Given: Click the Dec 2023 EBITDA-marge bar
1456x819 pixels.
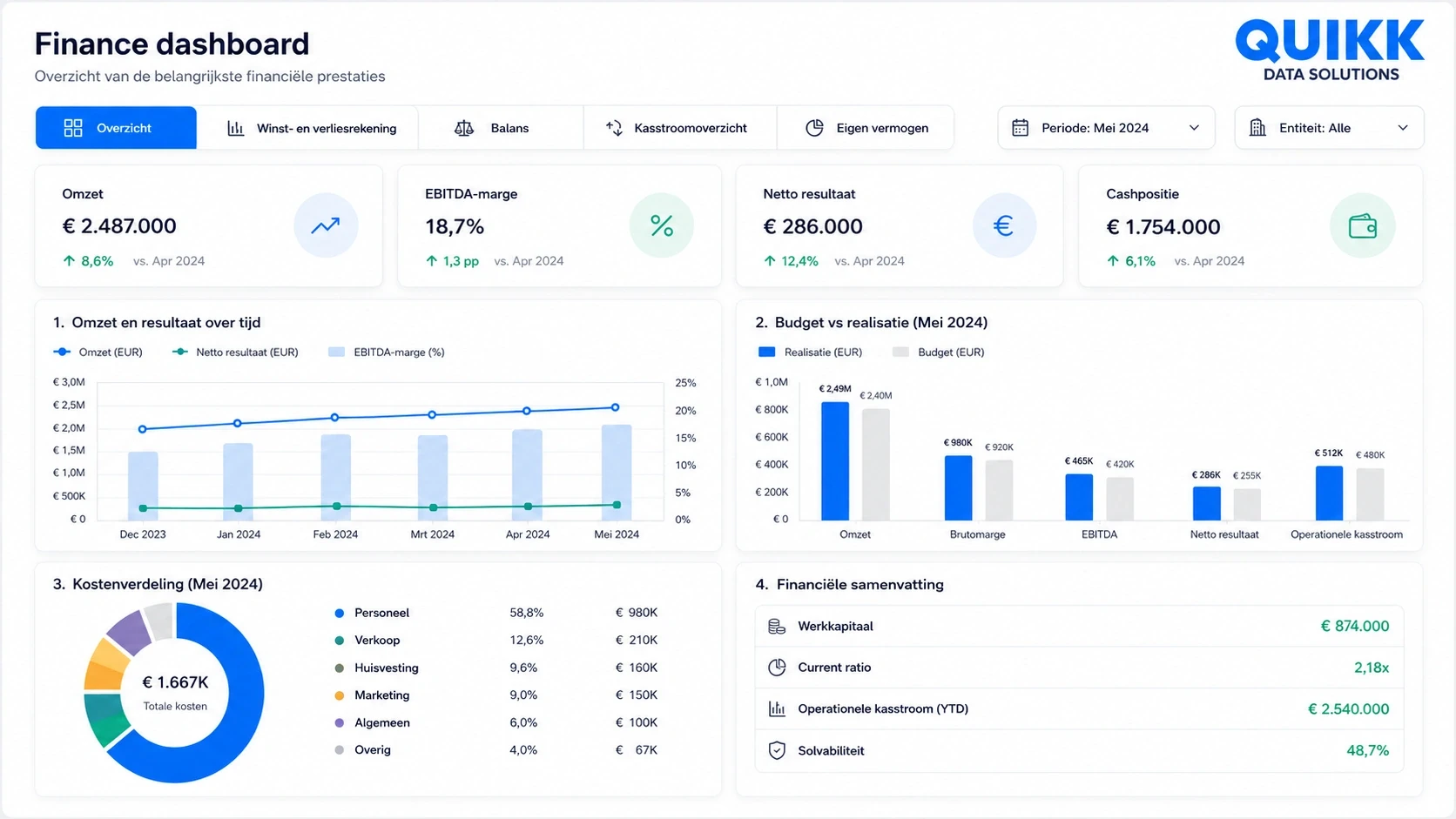Looking at the screenshot, I should tap(143, 486).
